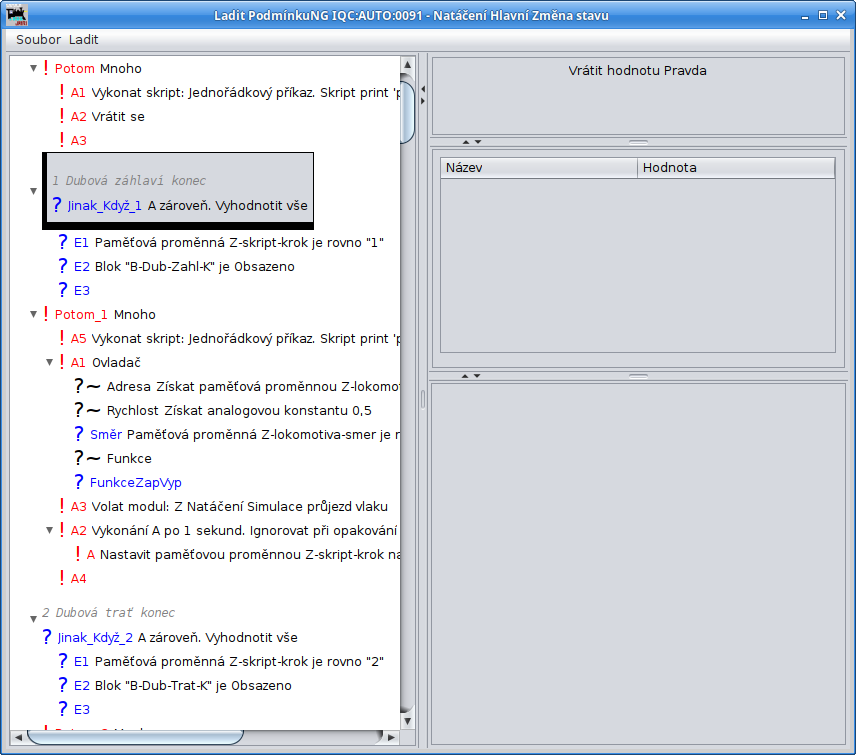
Task: Click exclamation icon of A1 Ovladač
Action: coord(62,362)
